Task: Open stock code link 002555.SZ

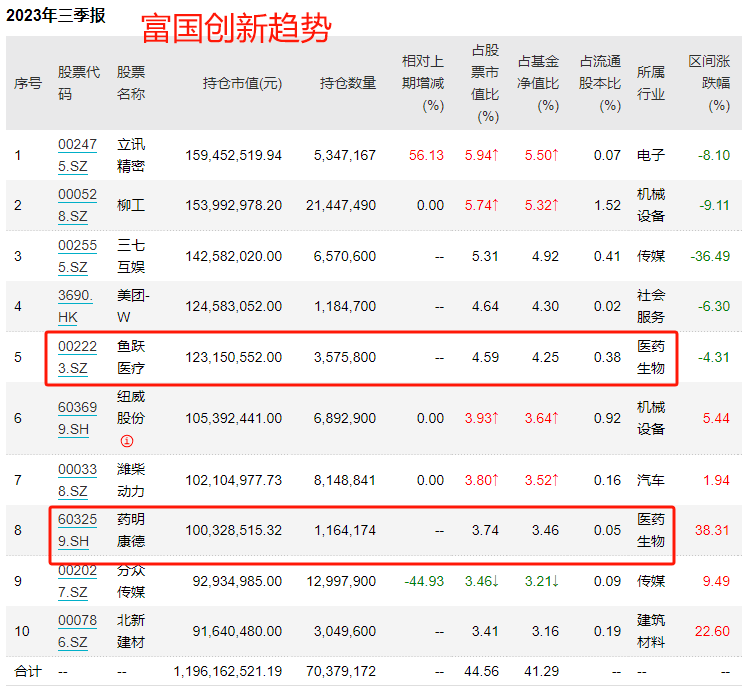Action: pyautogui.click(x=78, y=256)
